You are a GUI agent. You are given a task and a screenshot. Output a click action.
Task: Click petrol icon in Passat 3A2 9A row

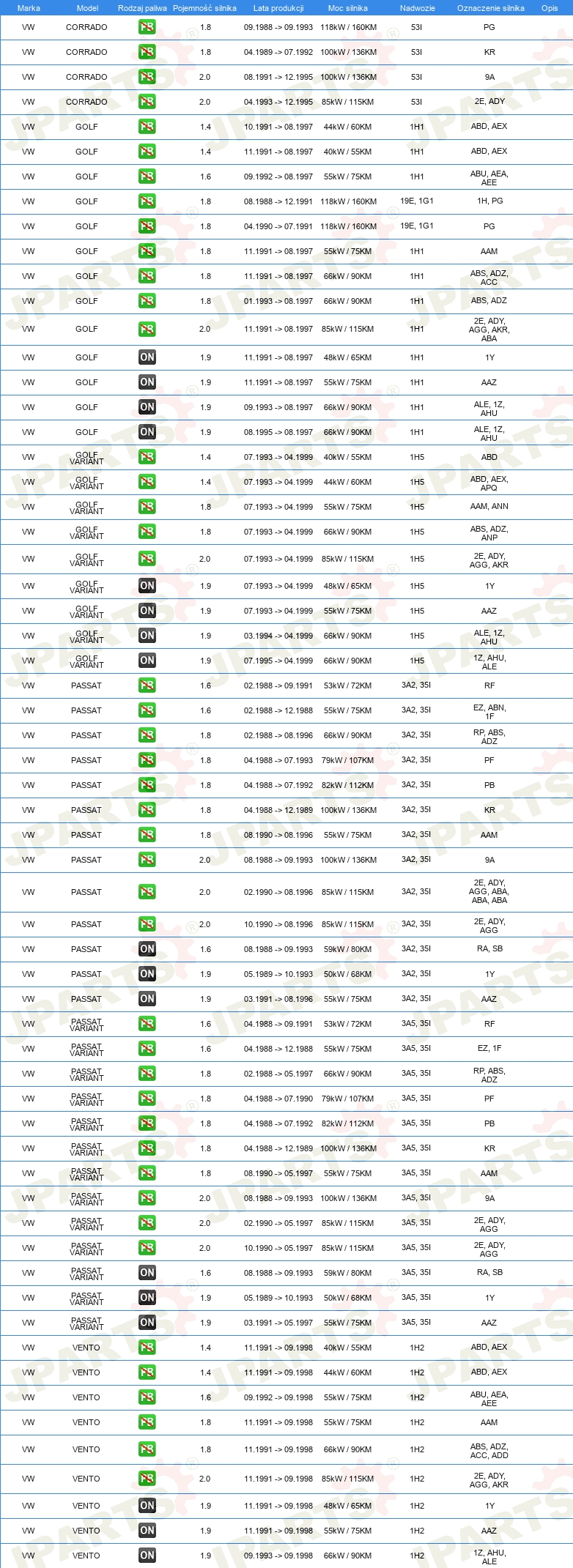click(x=147, y=860)
